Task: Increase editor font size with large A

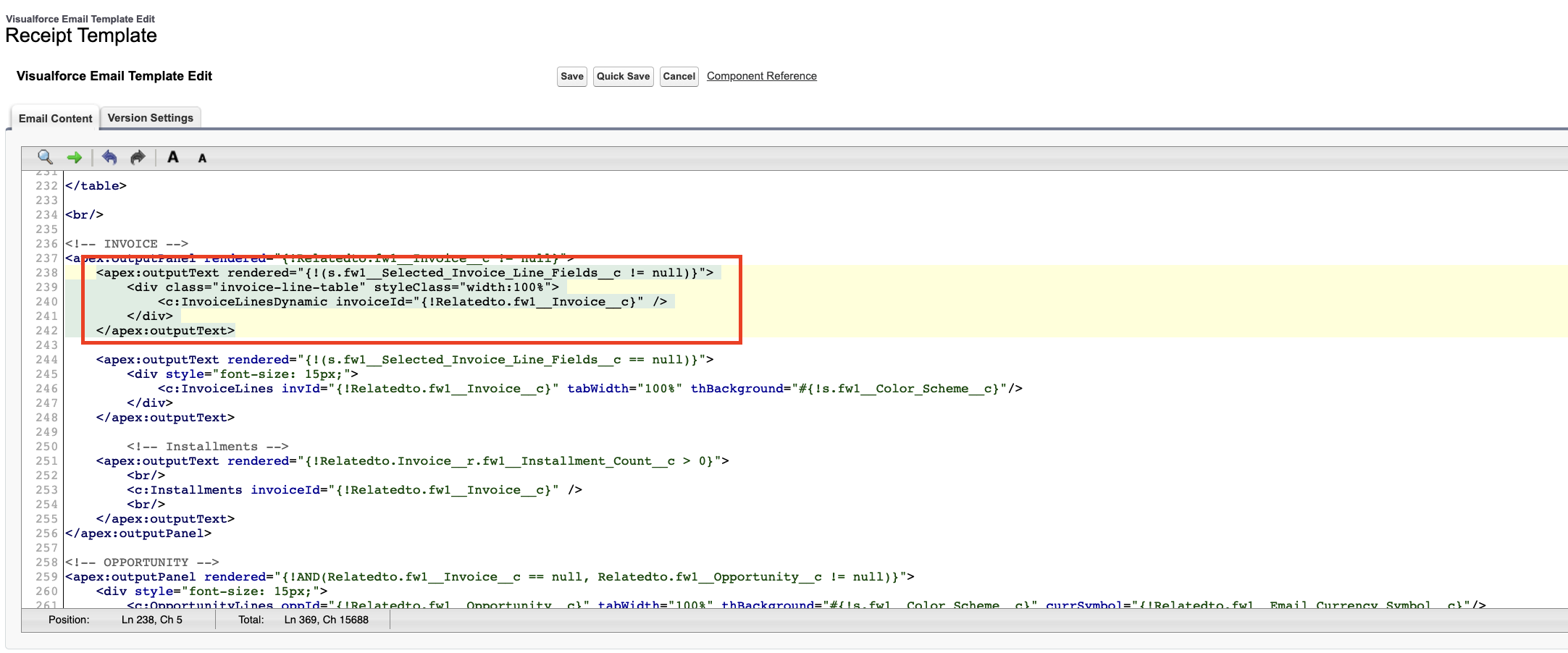Action: [x=172, y=157]
